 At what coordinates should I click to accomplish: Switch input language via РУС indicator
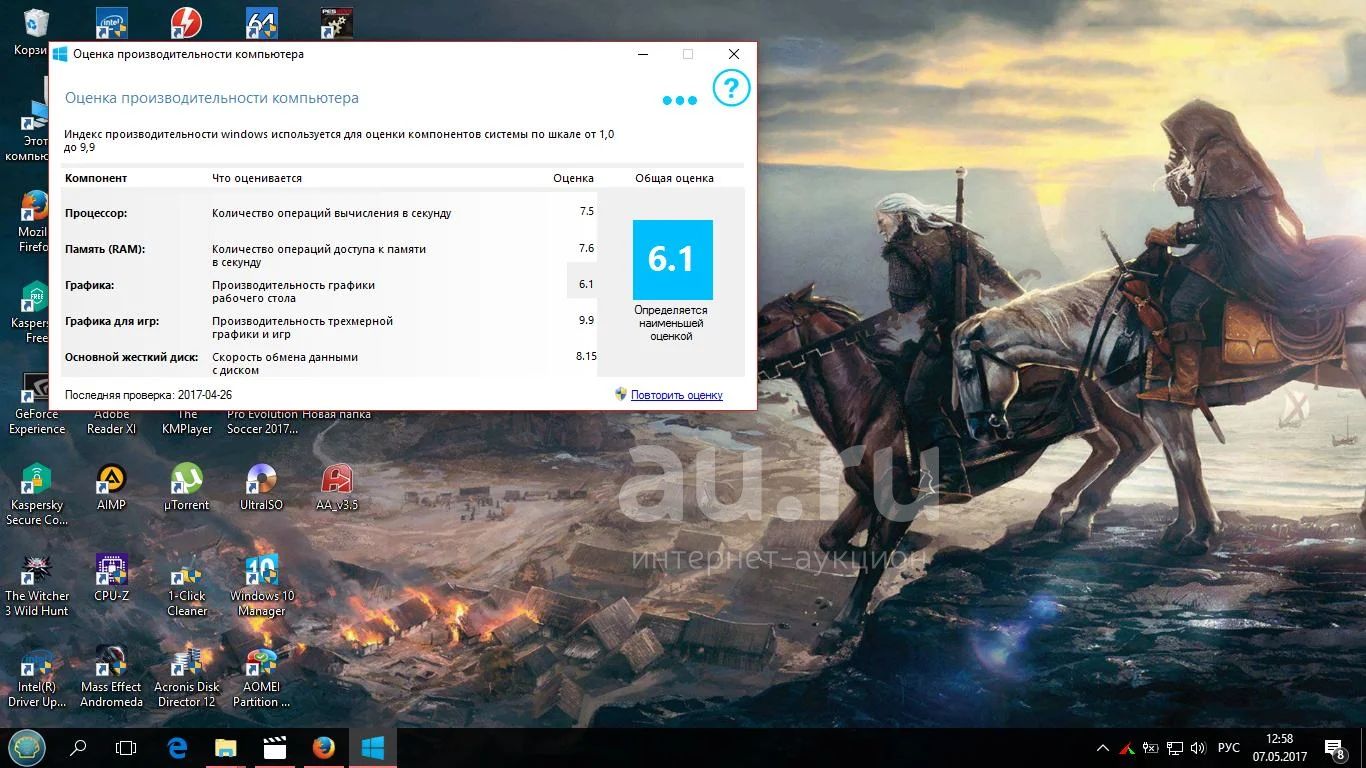click(1229, 748)
